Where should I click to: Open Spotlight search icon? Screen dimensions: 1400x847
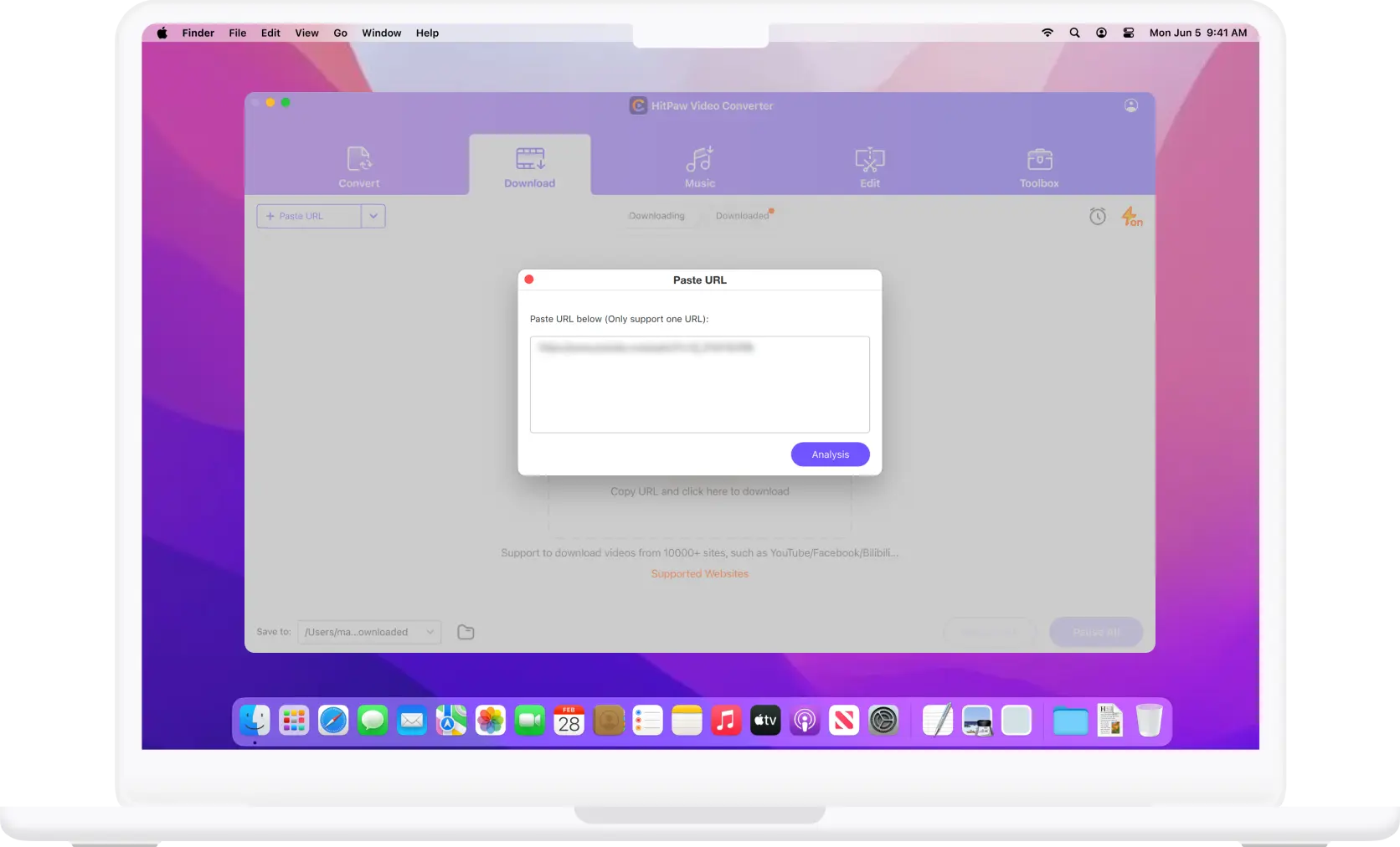click(x=1074, y=33)
